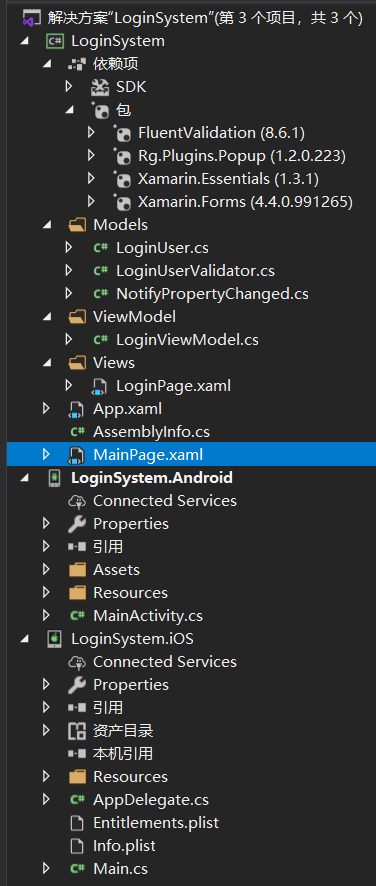
Task: Click the LoginSystem.Android project icon
Action: [54, 478]
